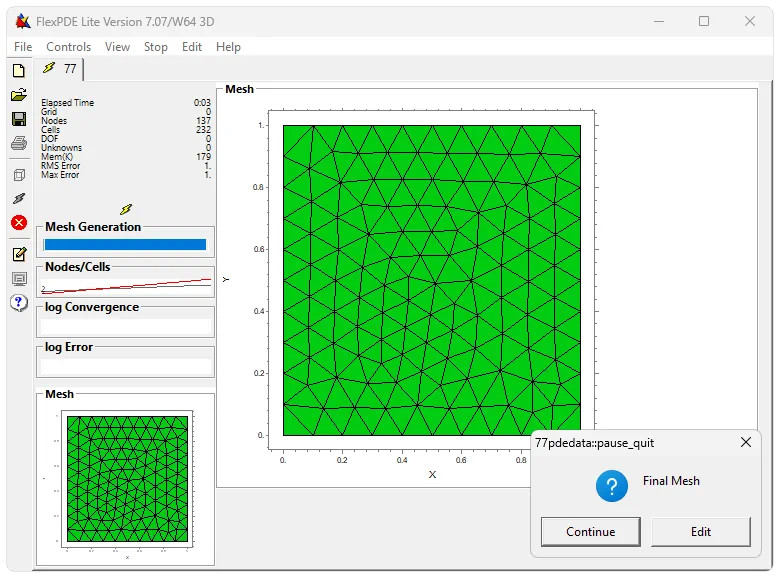
Task: Open the script editor pencil icon
Action: [x=19, y=255]
